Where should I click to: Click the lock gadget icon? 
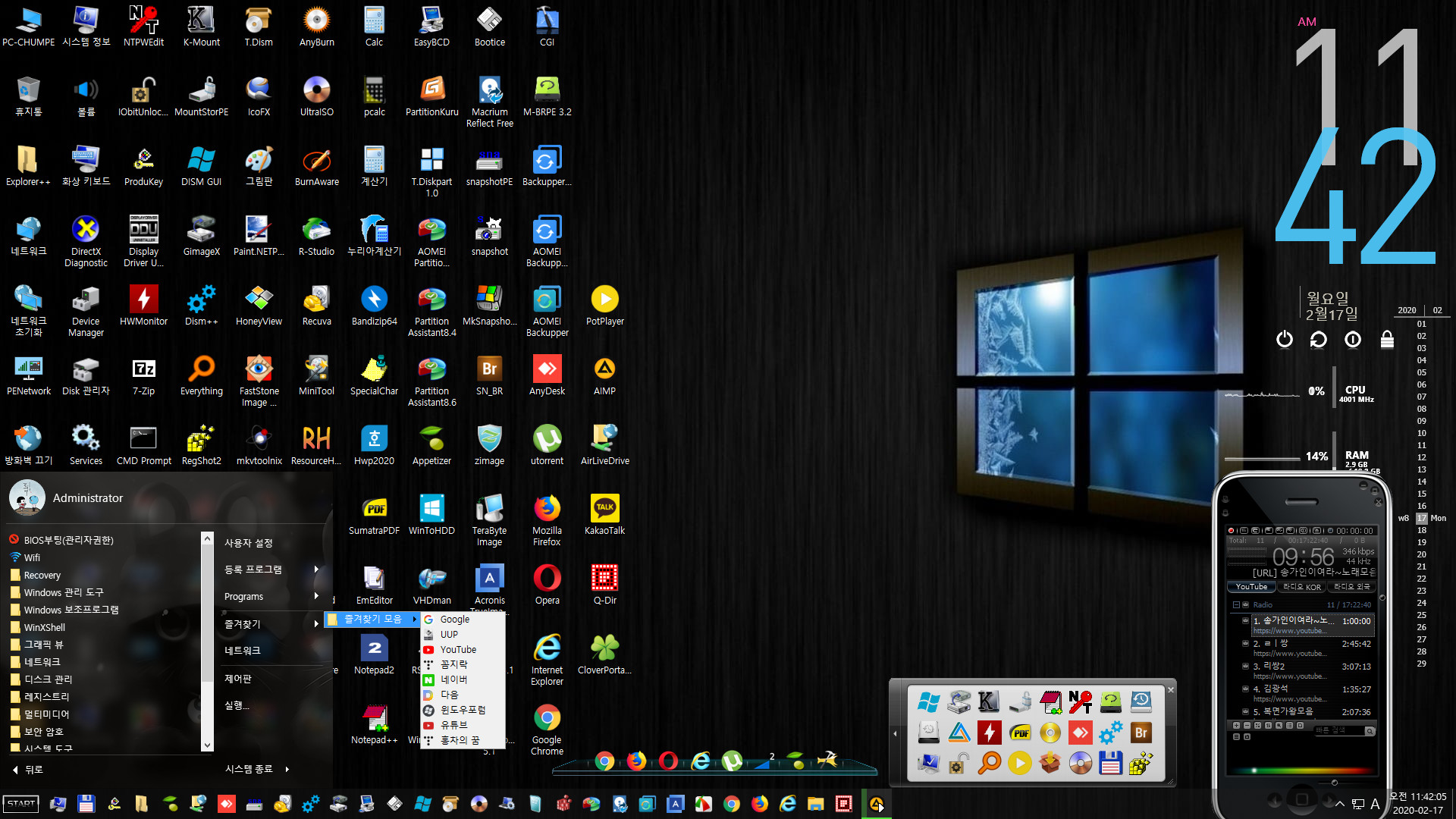pyautogui.click(x=1387, y=339)
